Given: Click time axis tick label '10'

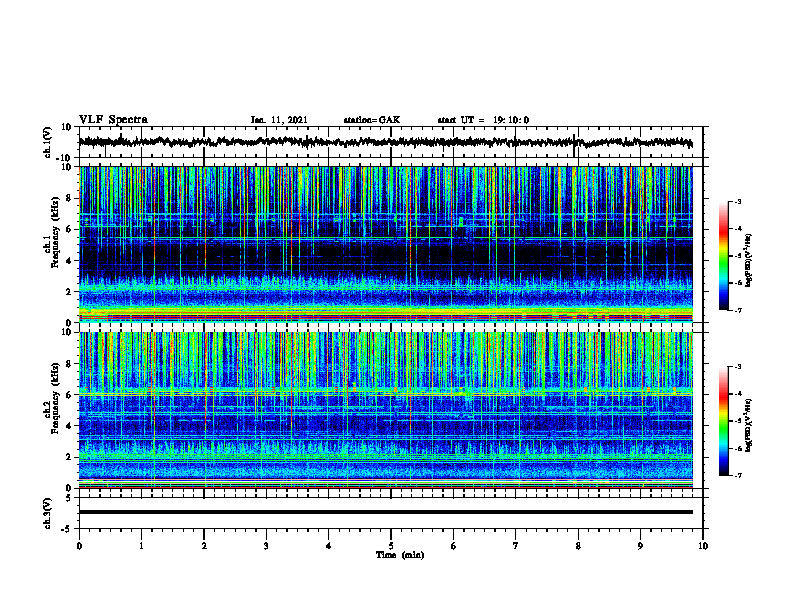Looking at the screenshot, I should pyautogui.click(x=703, y=546).
